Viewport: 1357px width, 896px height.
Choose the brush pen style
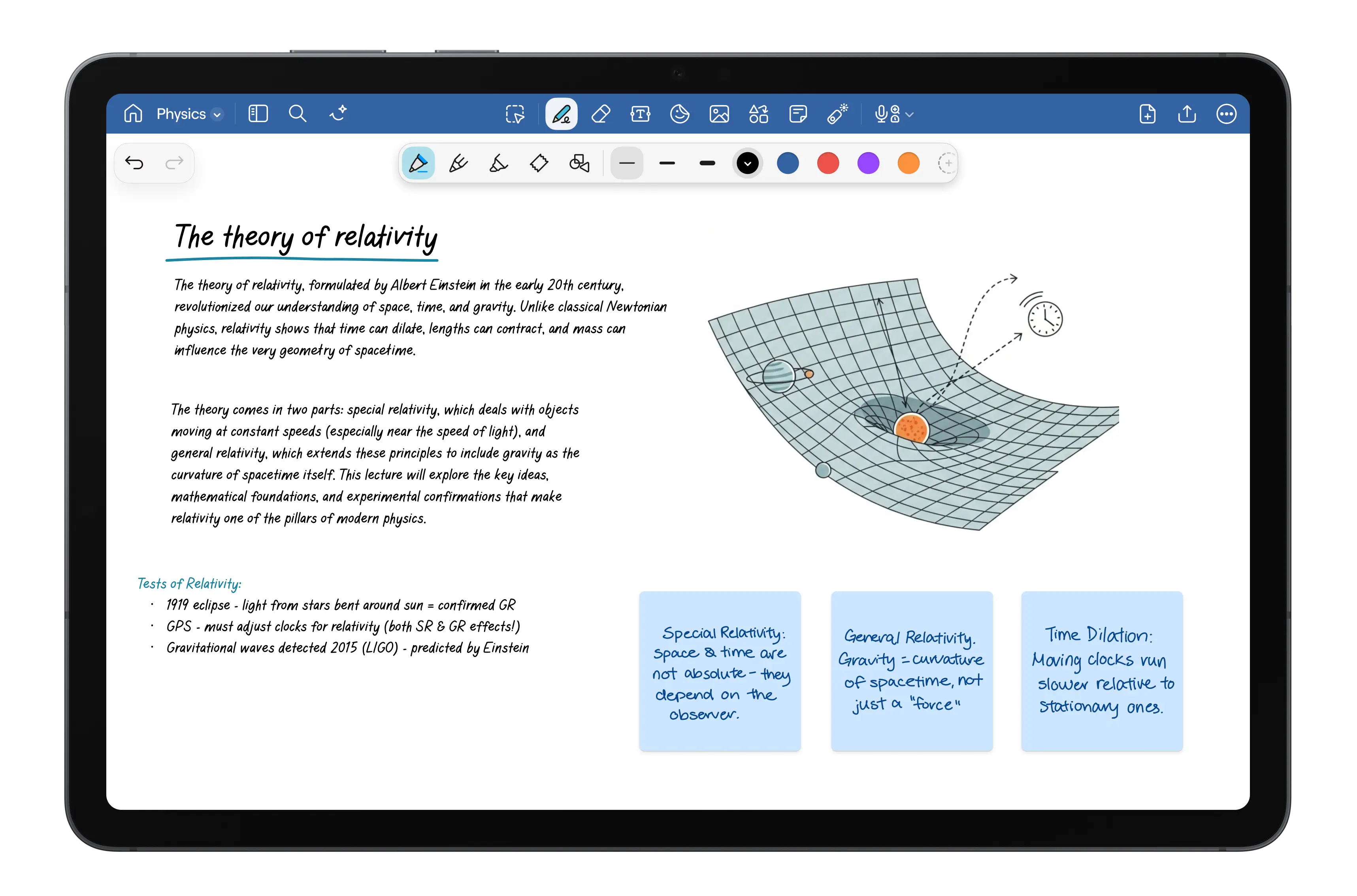458,163
